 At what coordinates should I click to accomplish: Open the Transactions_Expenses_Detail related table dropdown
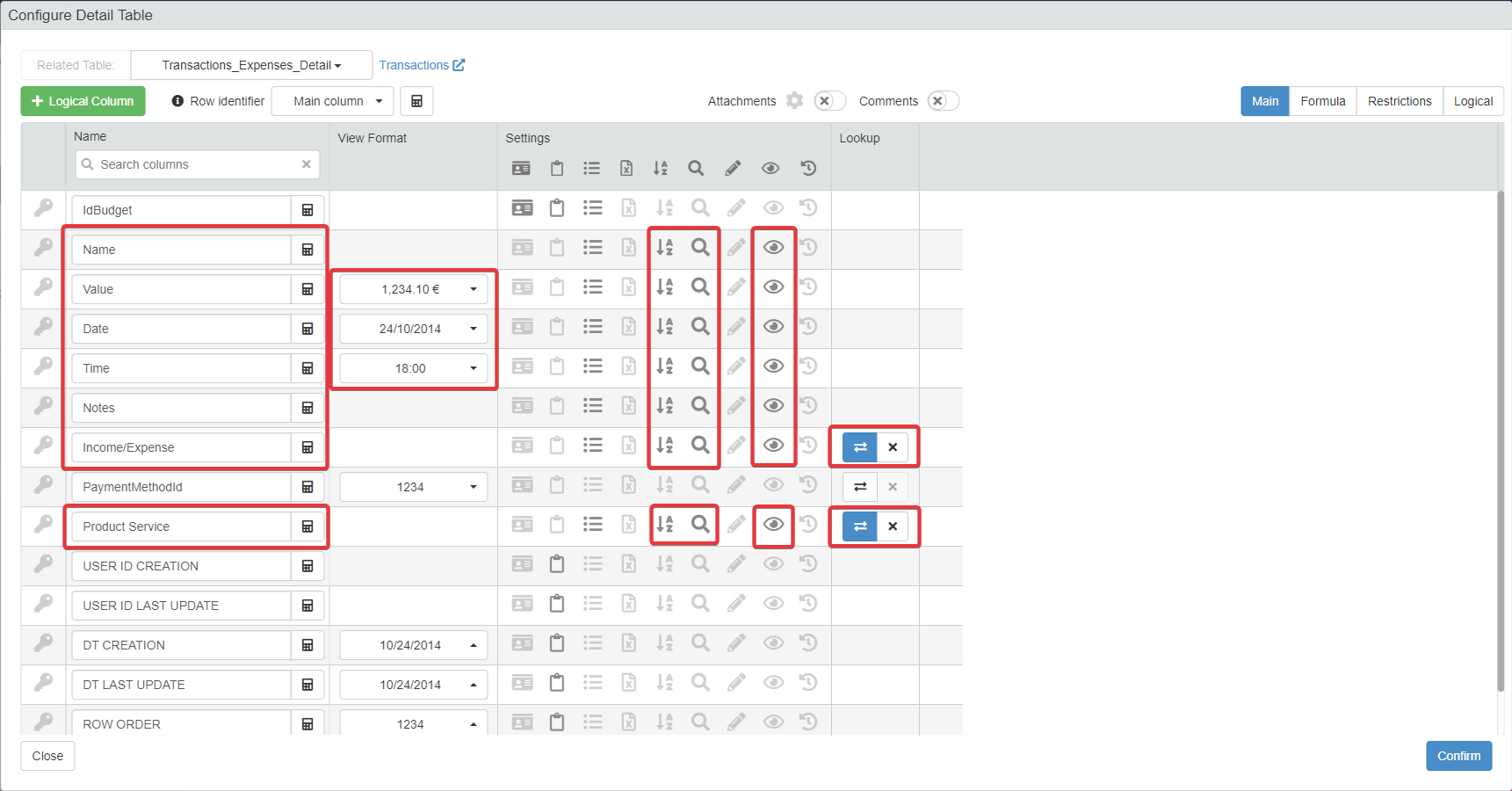click(251, 65)
